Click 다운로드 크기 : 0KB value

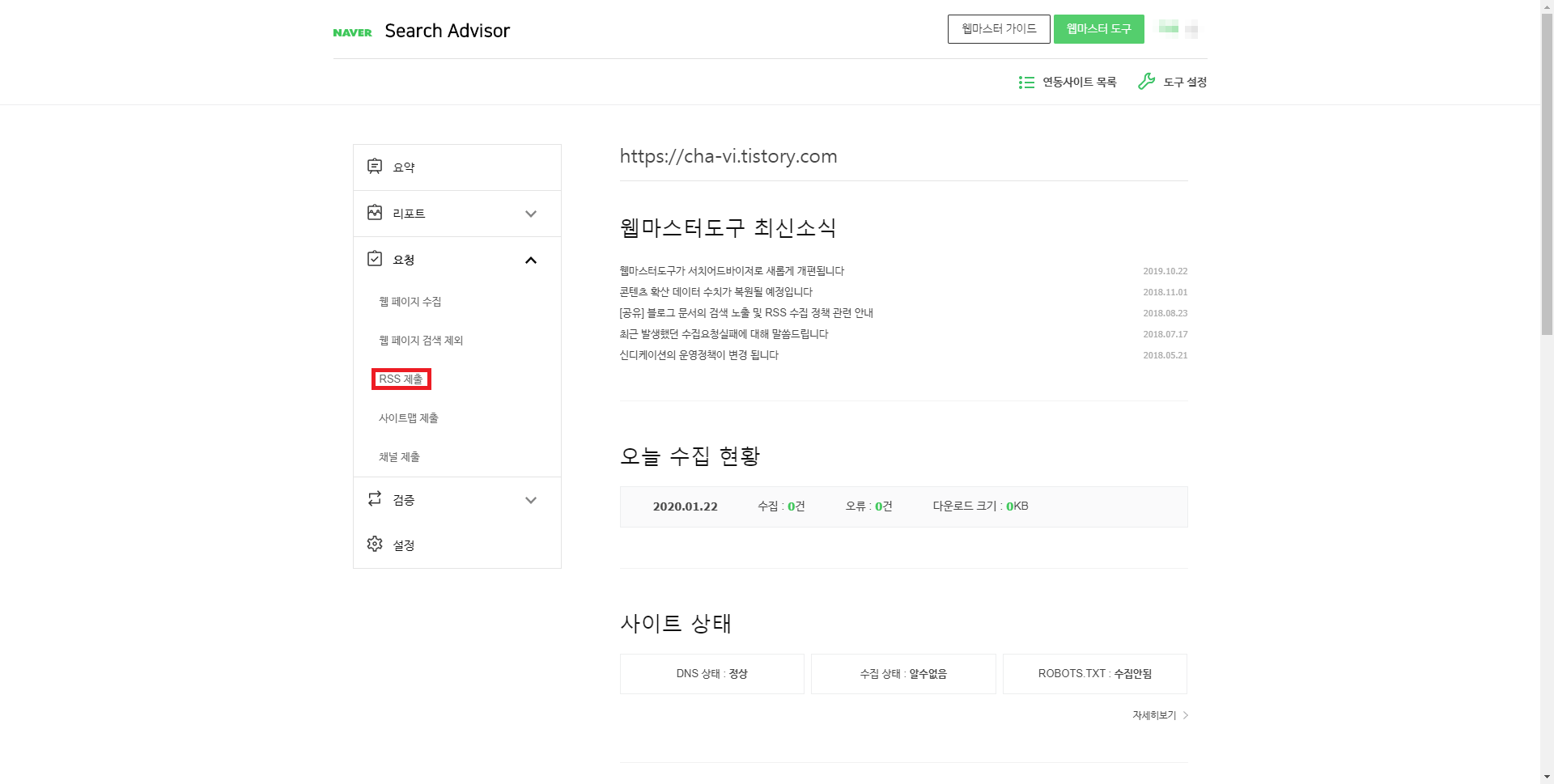click(980, 506)
